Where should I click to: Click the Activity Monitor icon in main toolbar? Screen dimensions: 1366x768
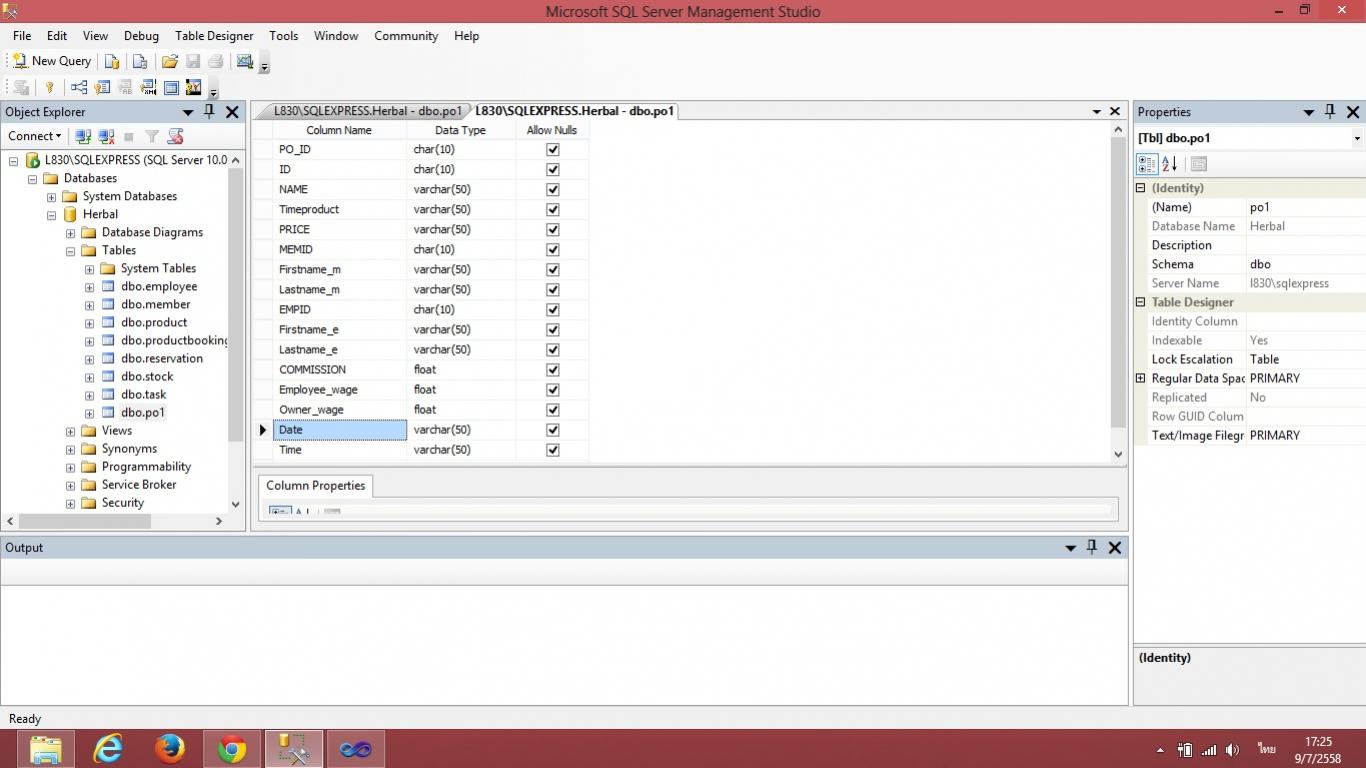[x=244, y=61]
